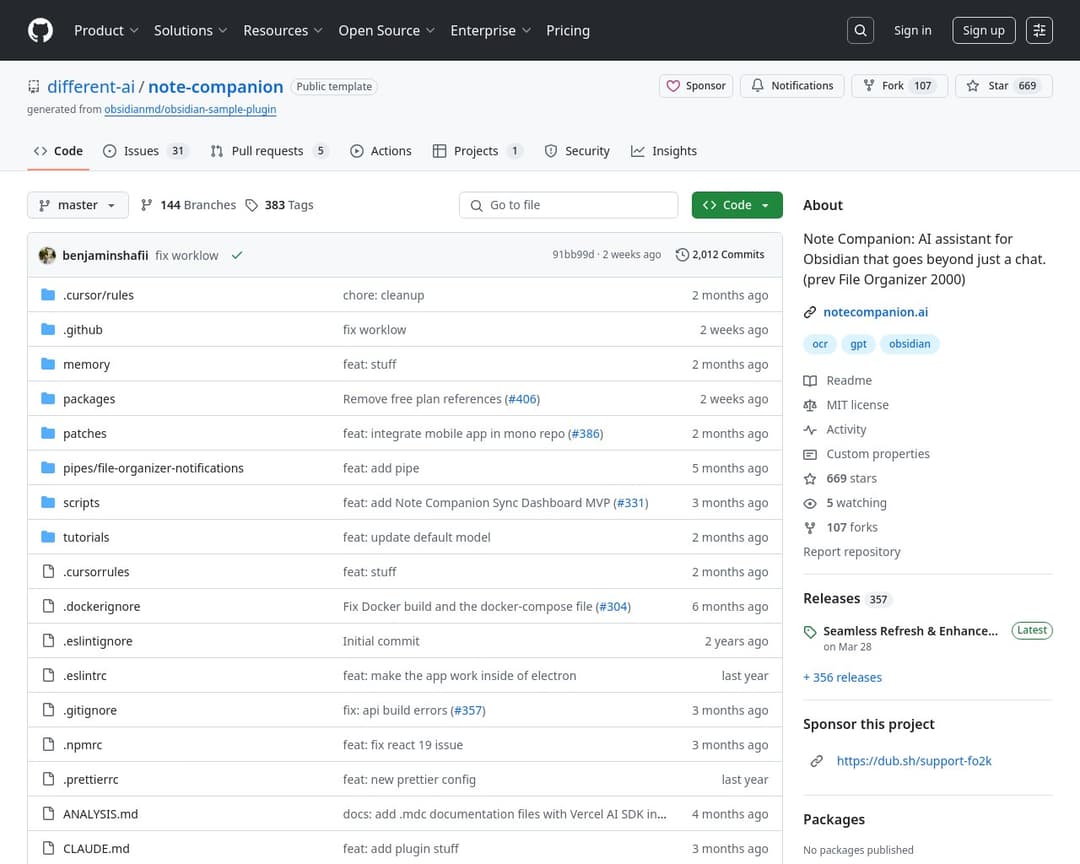Open the 2,012 Commits history link

720,254
